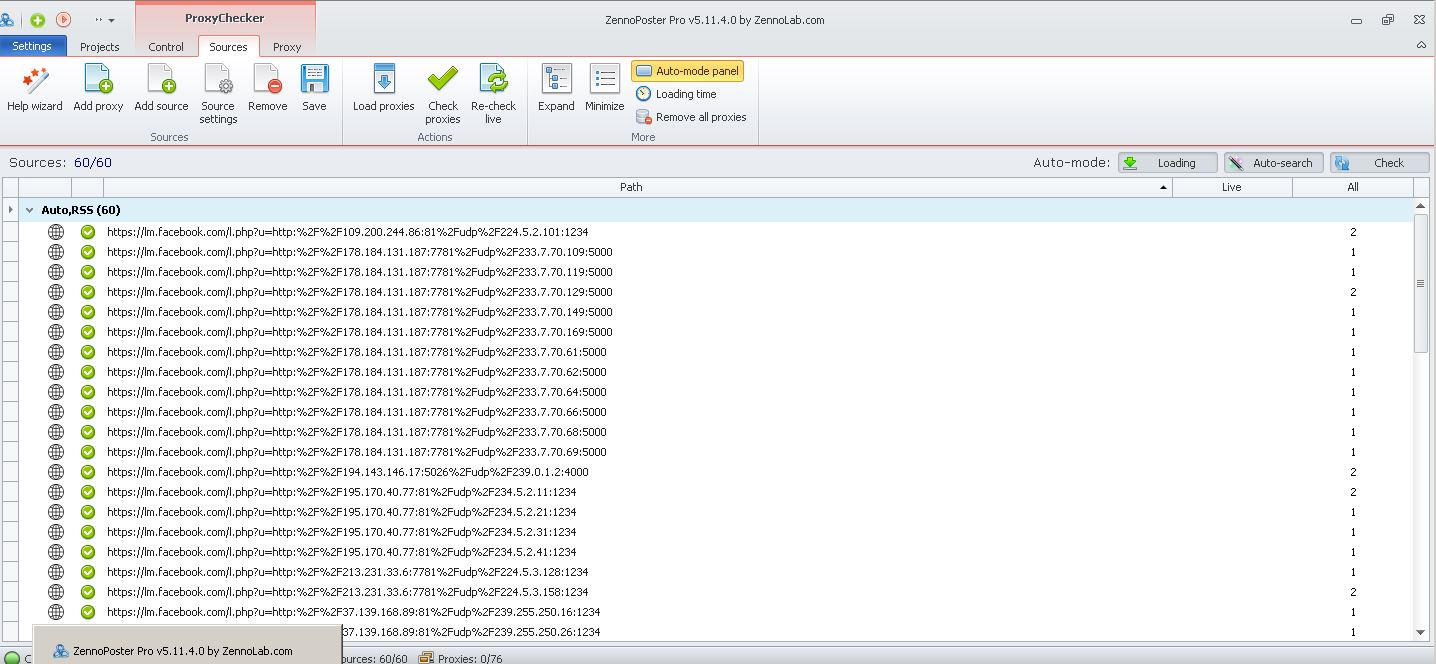Sort by the Live column header

[1232, 187]
